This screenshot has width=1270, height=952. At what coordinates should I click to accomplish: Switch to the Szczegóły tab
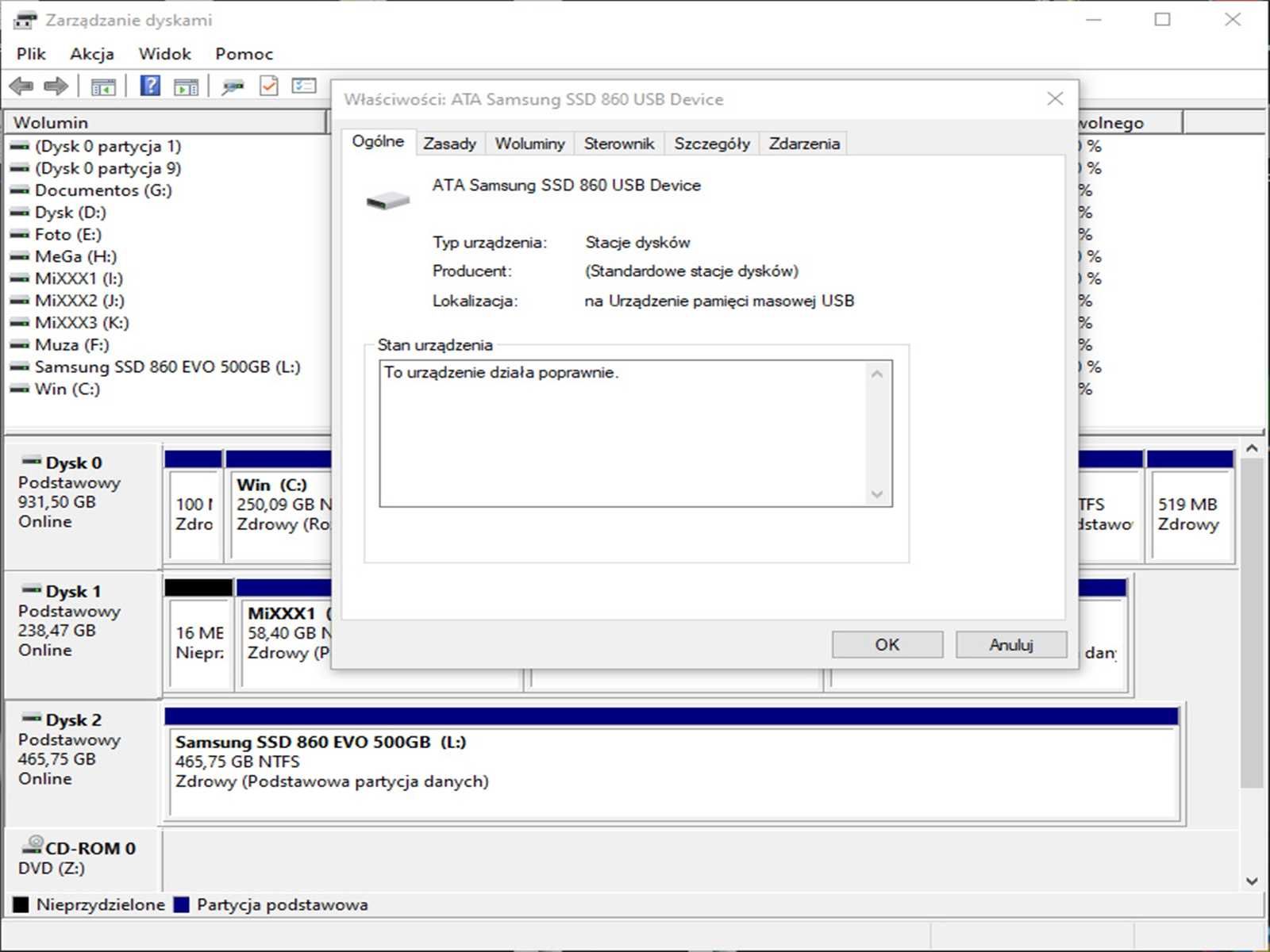[x=712, y=144]
